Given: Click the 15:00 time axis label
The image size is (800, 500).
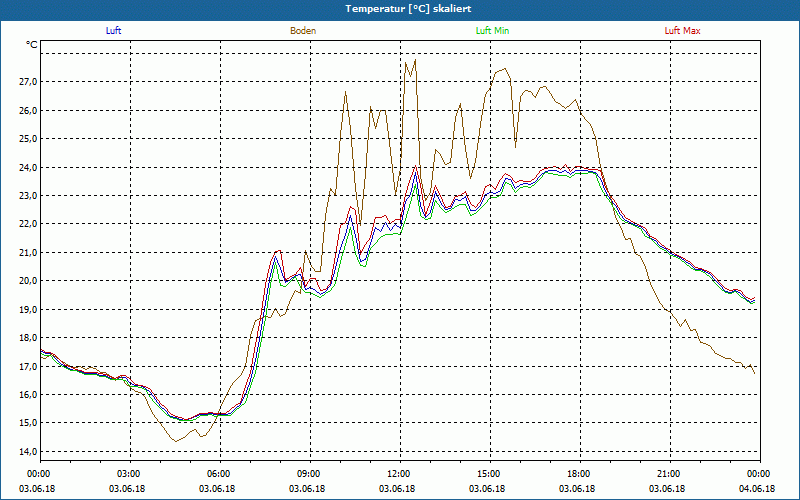Looking at the screenshot, I should click(488, 474).
